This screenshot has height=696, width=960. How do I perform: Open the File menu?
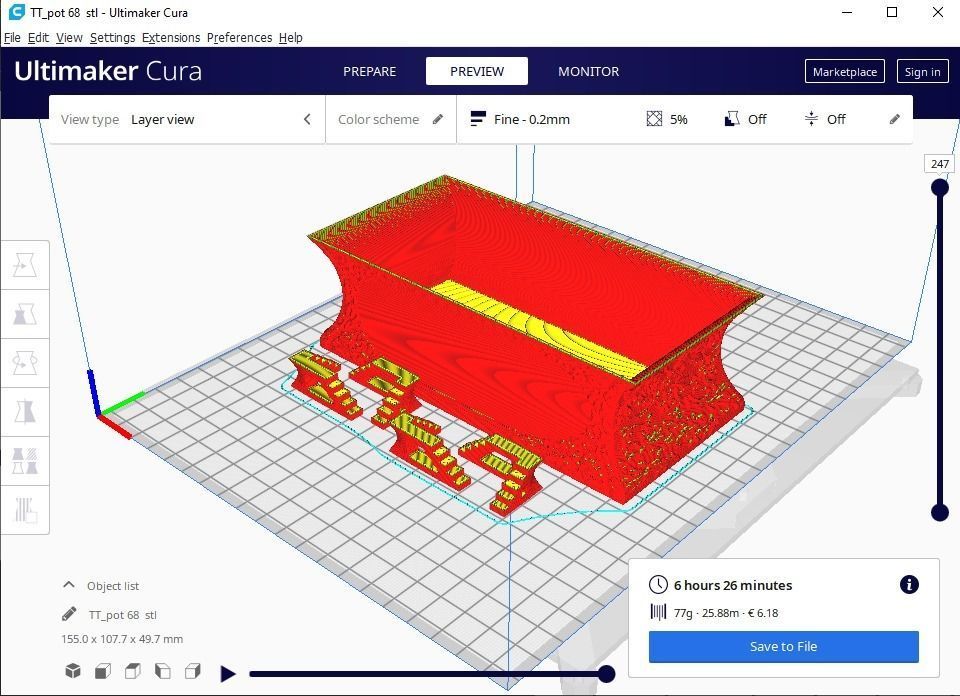[12, 37]
